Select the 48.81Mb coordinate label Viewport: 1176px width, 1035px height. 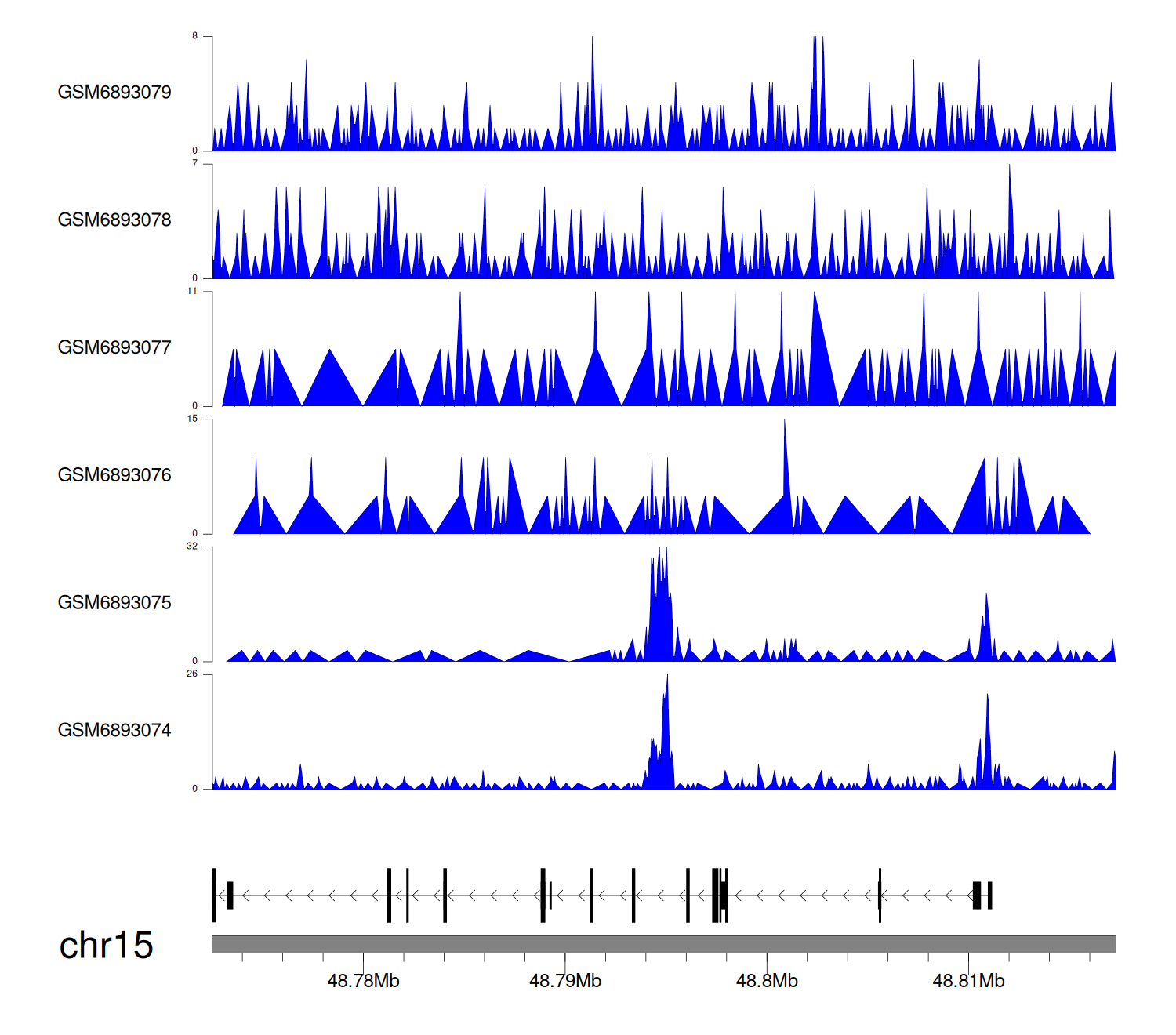click(967, 982)
